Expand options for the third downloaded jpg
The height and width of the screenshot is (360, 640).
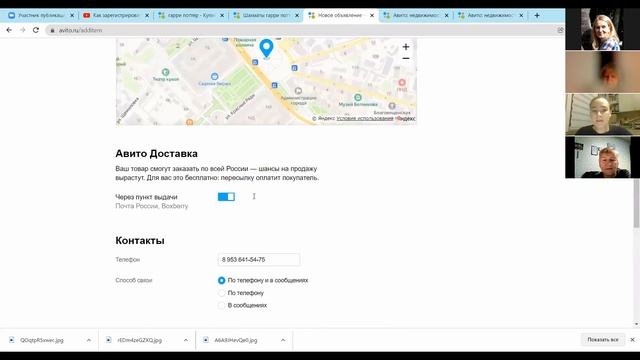pyautogui.click(x=283, y=340)
